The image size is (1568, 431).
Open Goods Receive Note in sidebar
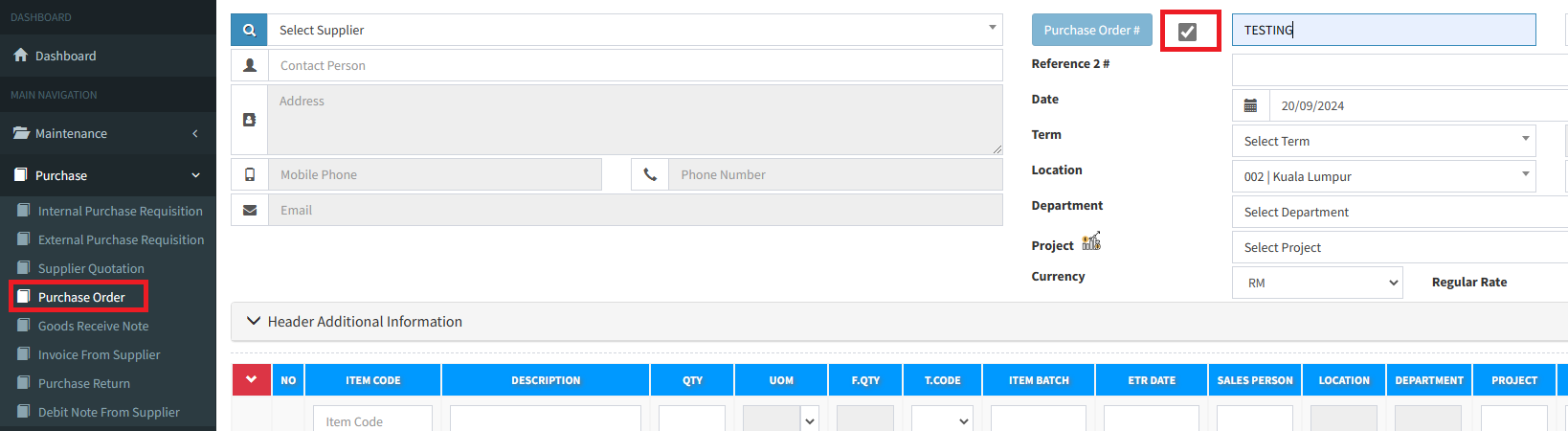[93, 326]
